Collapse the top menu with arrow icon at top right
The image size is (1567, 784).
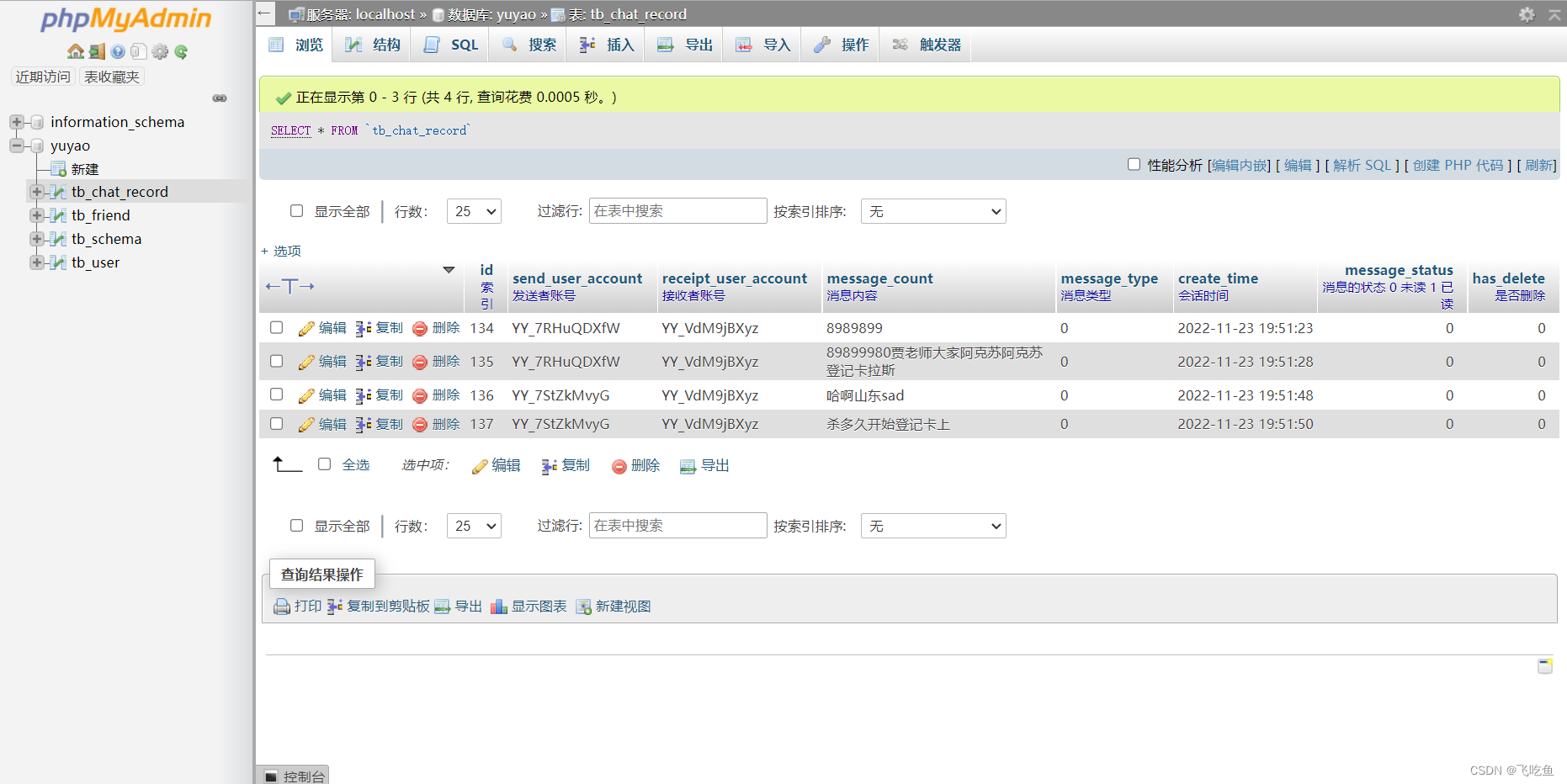click(x=1554, y=14)
